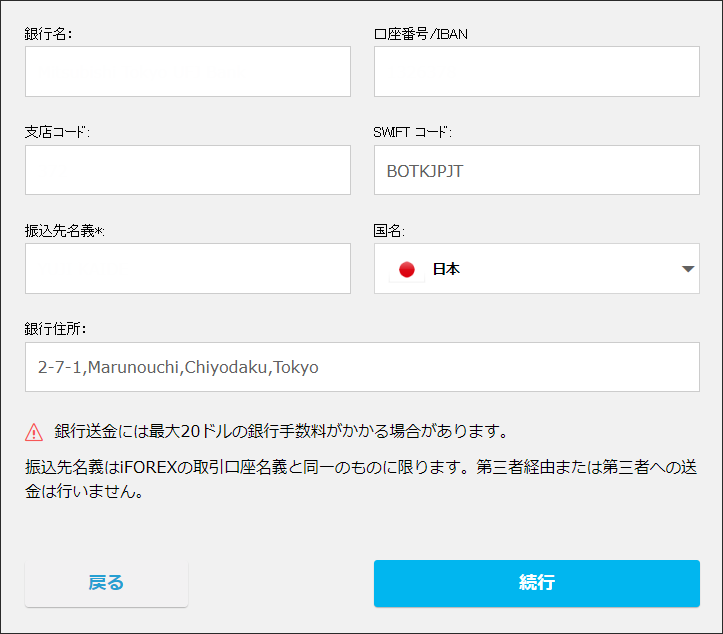Click the 20ドル bank fee warning text
The image size is (723, 634).
(x=282, y=432)
